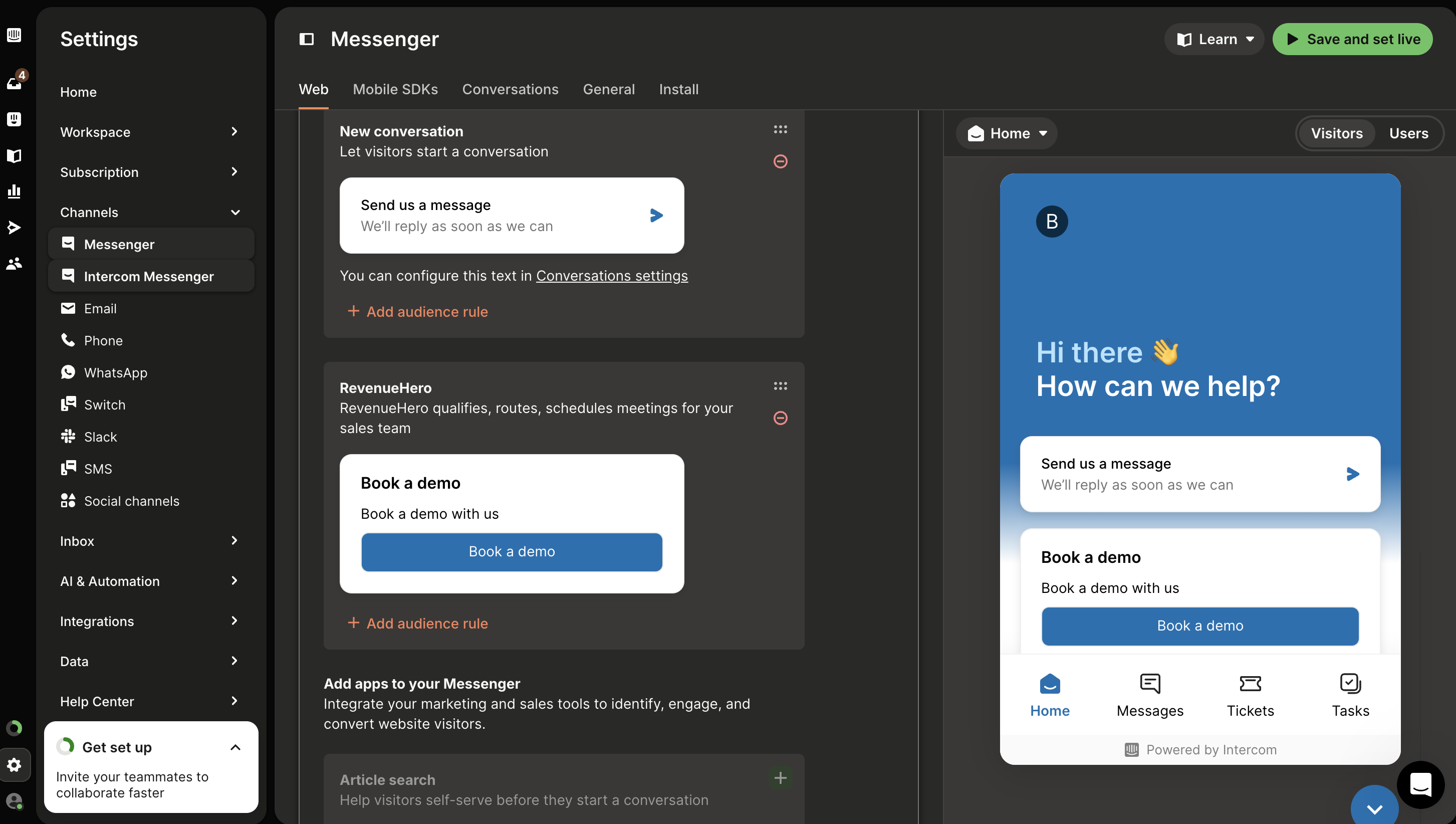Click the Messages icon in Messenger preview
Viewport: 1456px width, 824px height.
point(1150,684)
